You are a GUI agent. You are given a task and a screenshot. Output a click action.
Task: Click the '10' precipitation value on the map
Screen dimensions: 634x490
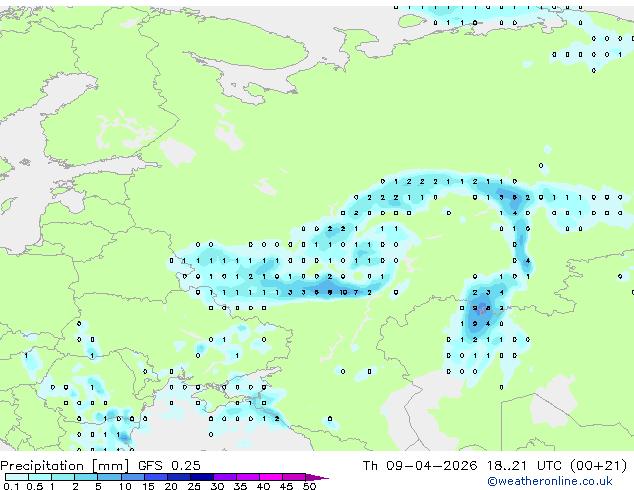click(343, 292)
